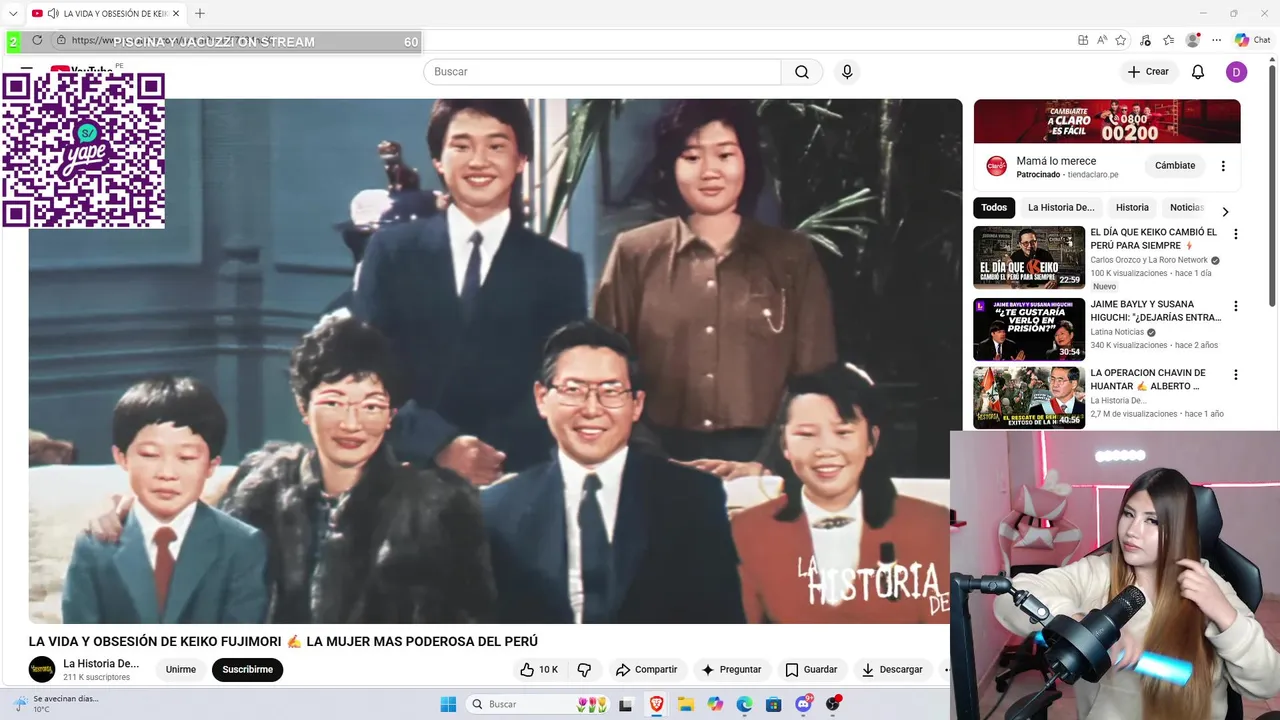This screenshot has width=1280, height=720.
Task: Type in the YouTube Buscar search field
Action: click(602, 72)
